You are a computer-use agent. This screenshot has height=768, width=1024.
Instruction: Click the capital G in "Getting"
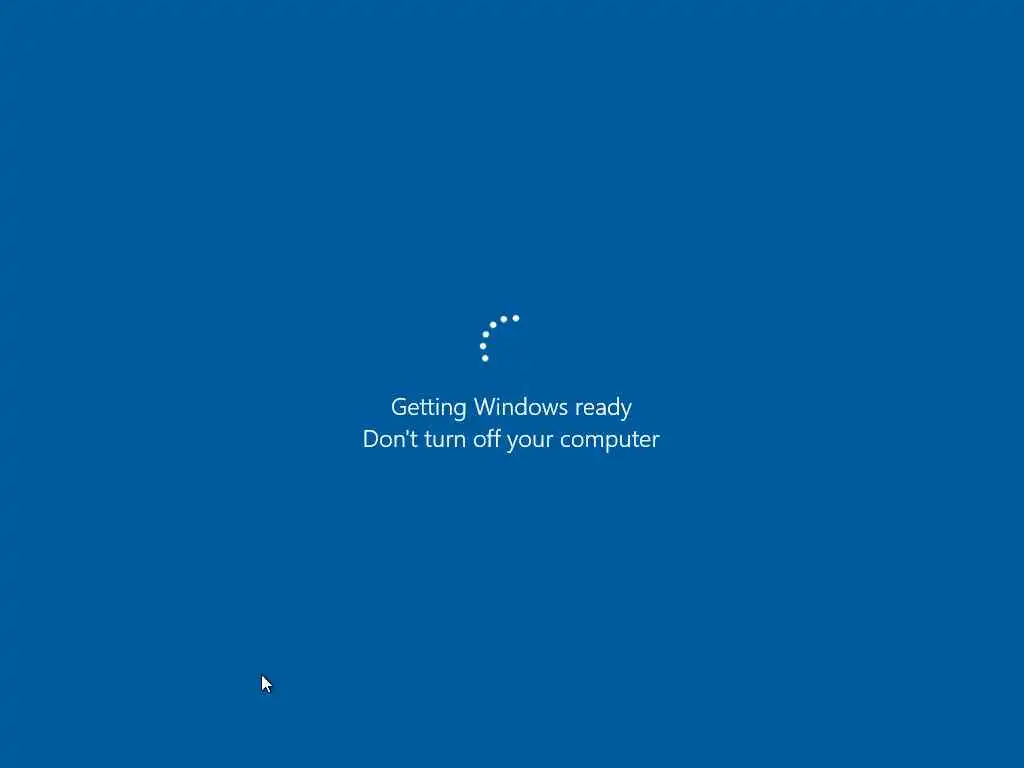(400, 407)
